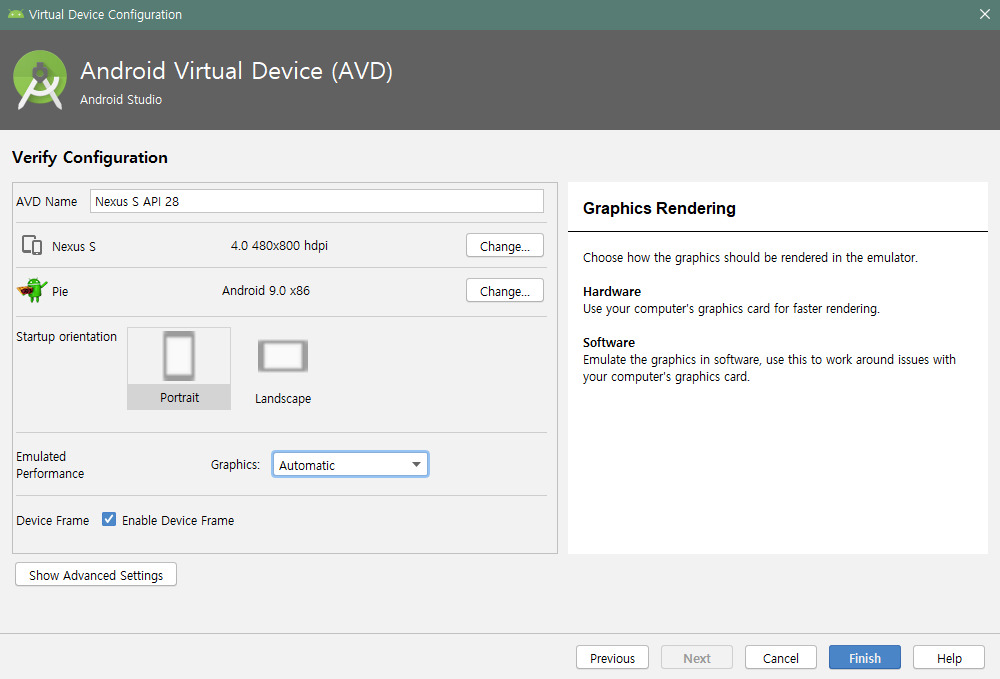Screen dimensions: 1000x679
Task: Select Portrait startup orientation
Action: 179,369
